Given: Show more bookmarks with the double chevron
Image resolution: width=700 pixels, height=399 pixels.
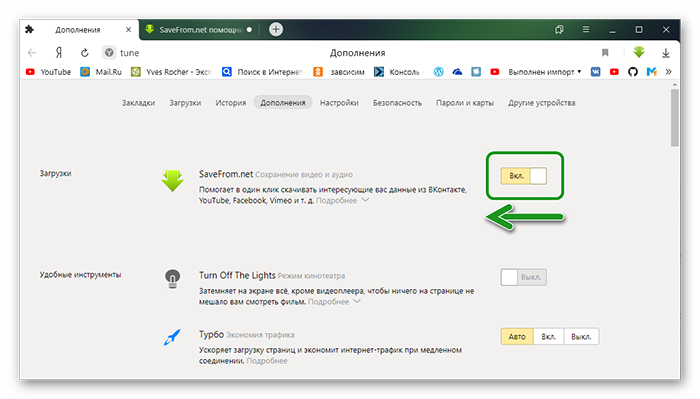Looking at the screenshot, I should tap(668, 72).
